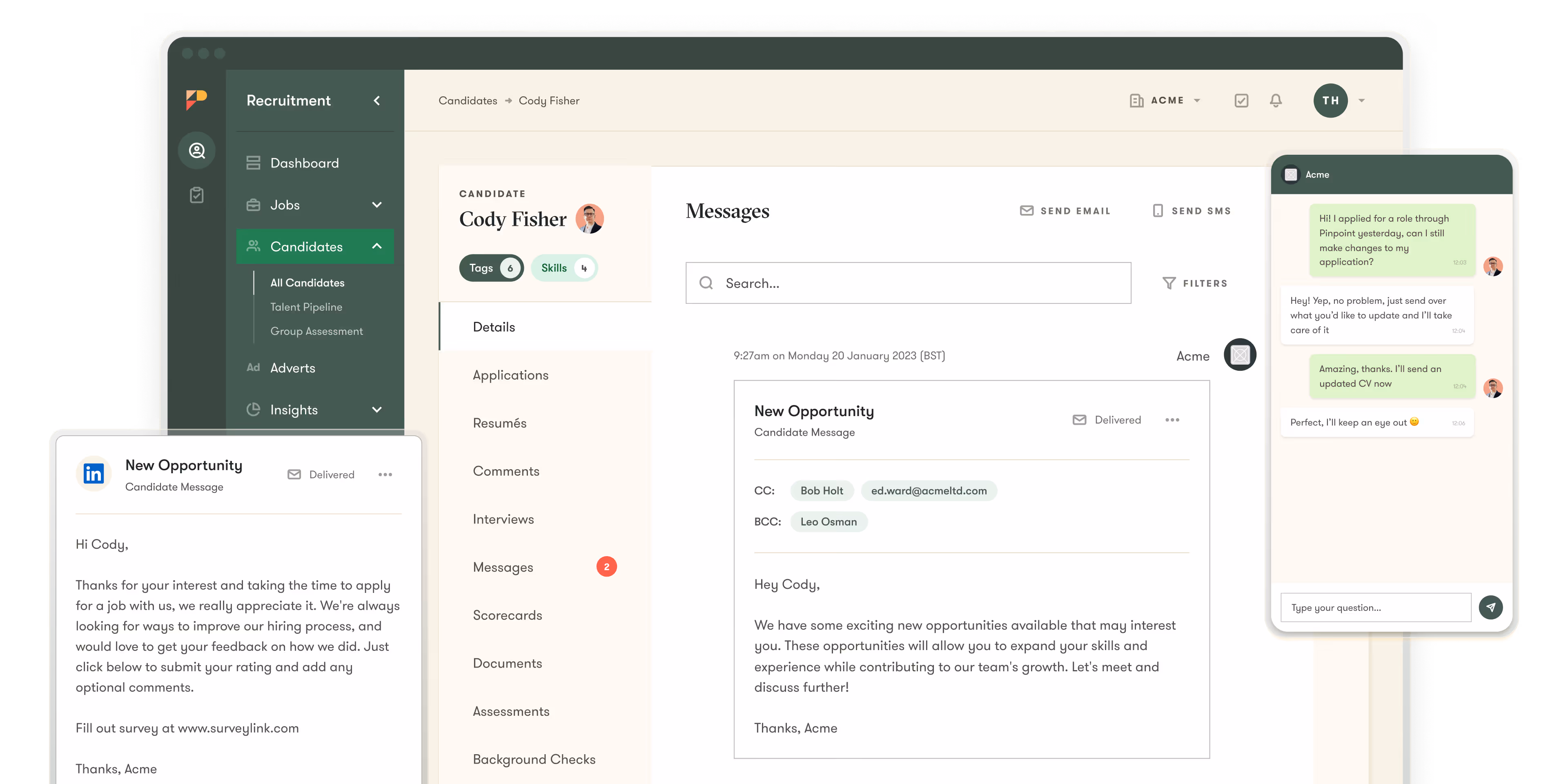Image resolution: width=1568 pixels, height=784 pixels.
Task: Click candidate avatar beside updated CV message
Action: pyautogui.click(x=1492, y=388)
